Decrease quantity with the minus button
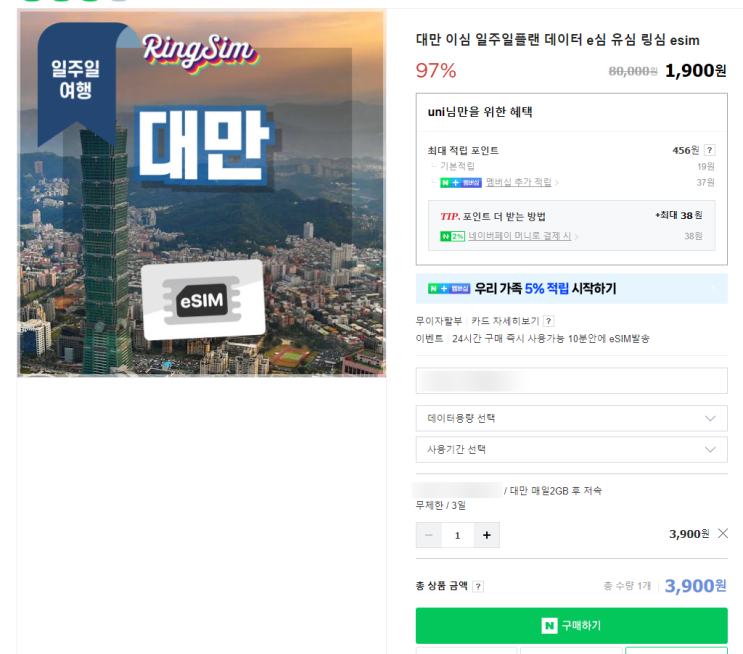Image resolution: width=743 pixels, height=654 pixels. pos(429,535)
